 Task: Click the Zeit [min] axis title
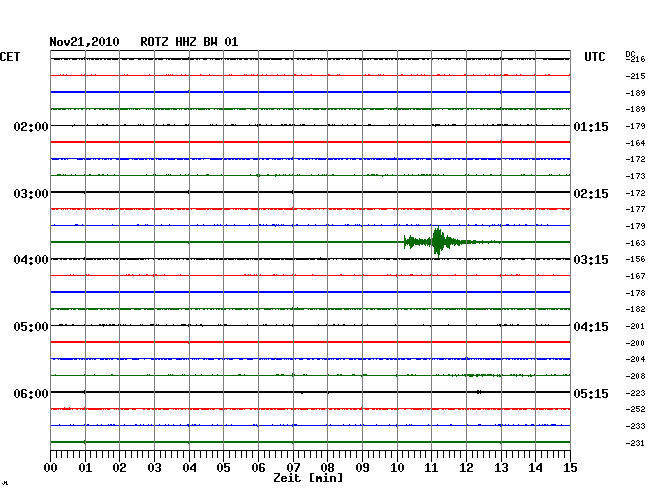(x=308, y=478)
